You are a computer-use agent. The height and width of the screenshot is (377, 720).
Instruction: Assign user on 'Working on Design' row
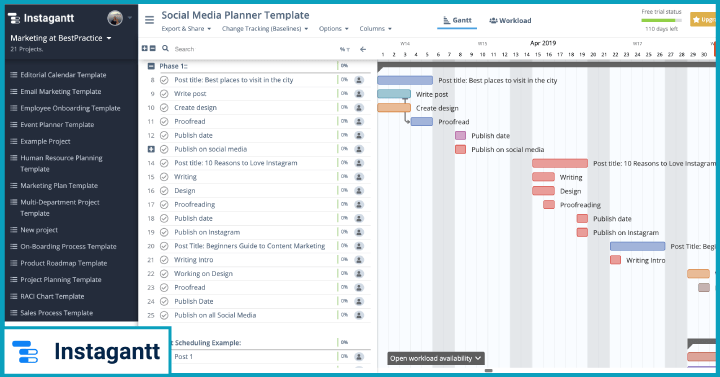[x=359, y=274]
